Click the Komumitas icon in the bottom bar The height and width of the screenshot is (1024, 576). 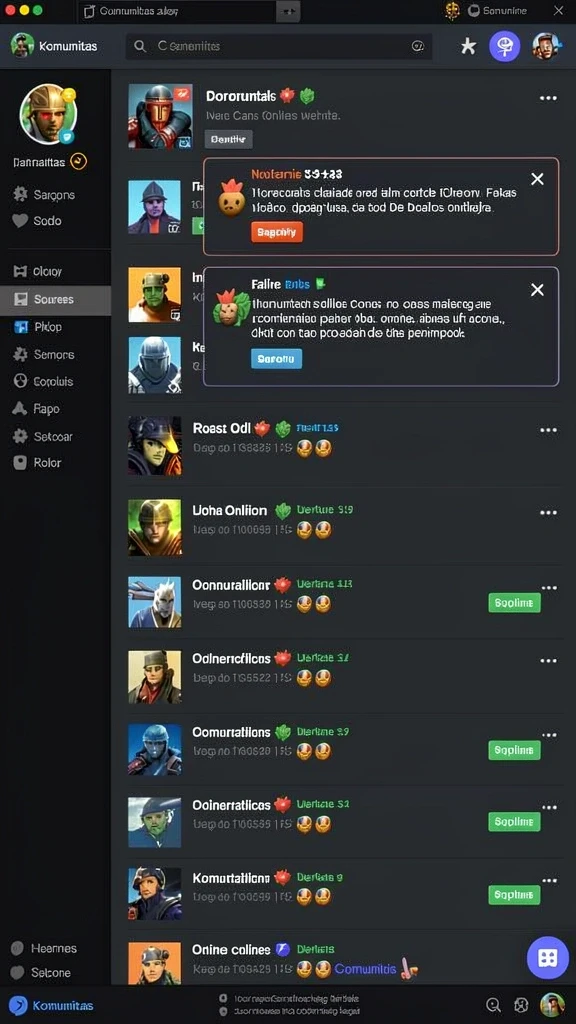tap(18, 1005)
